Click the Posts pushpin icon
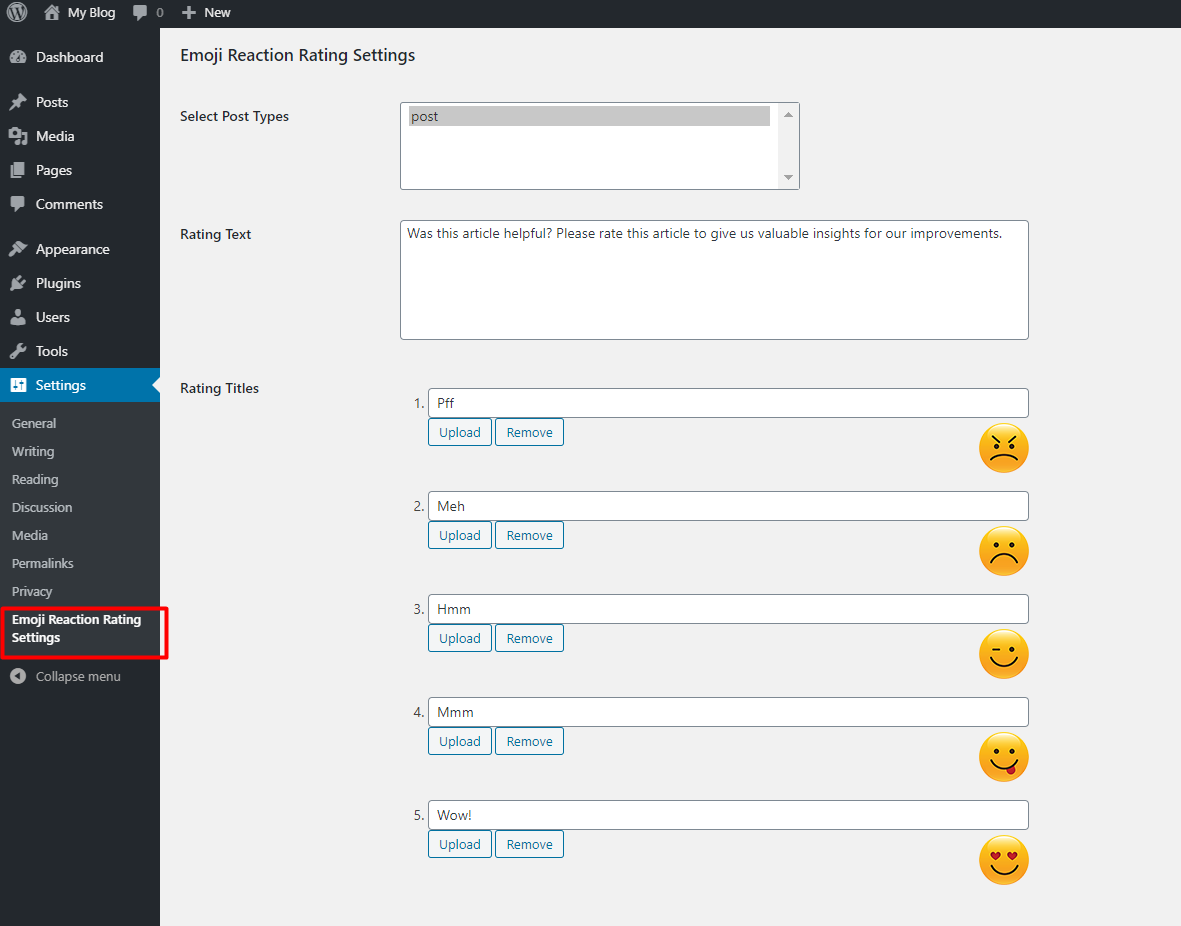Viewport: 1181px width, 926px height. [18, 102]
